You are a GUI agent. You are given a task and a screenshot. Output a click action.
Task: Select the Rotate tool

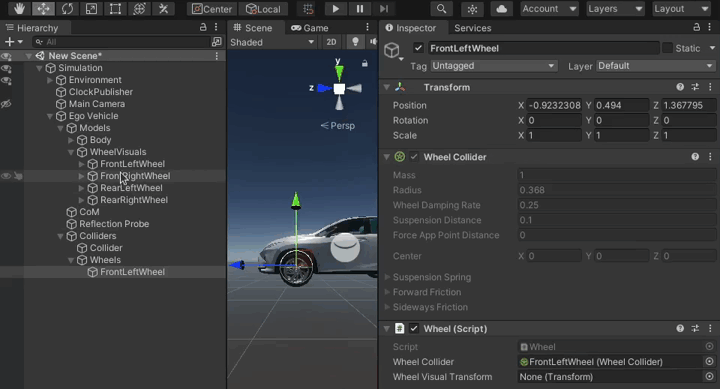pyautogui.click(x=67, y=9)
